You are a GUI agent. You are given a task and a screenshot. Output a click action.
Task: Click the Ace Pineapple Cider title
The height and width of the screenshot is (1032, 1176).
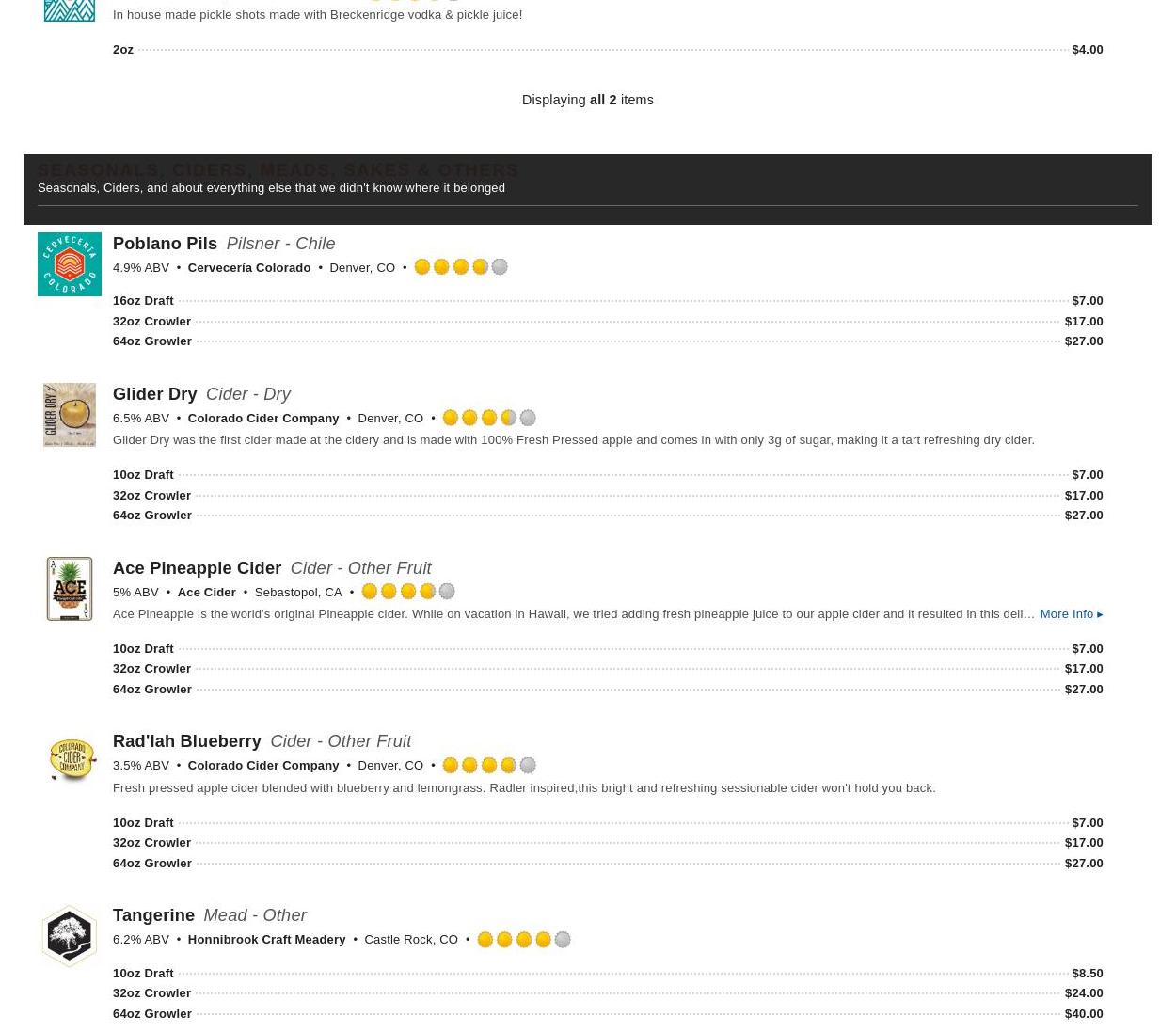point(197,567)
